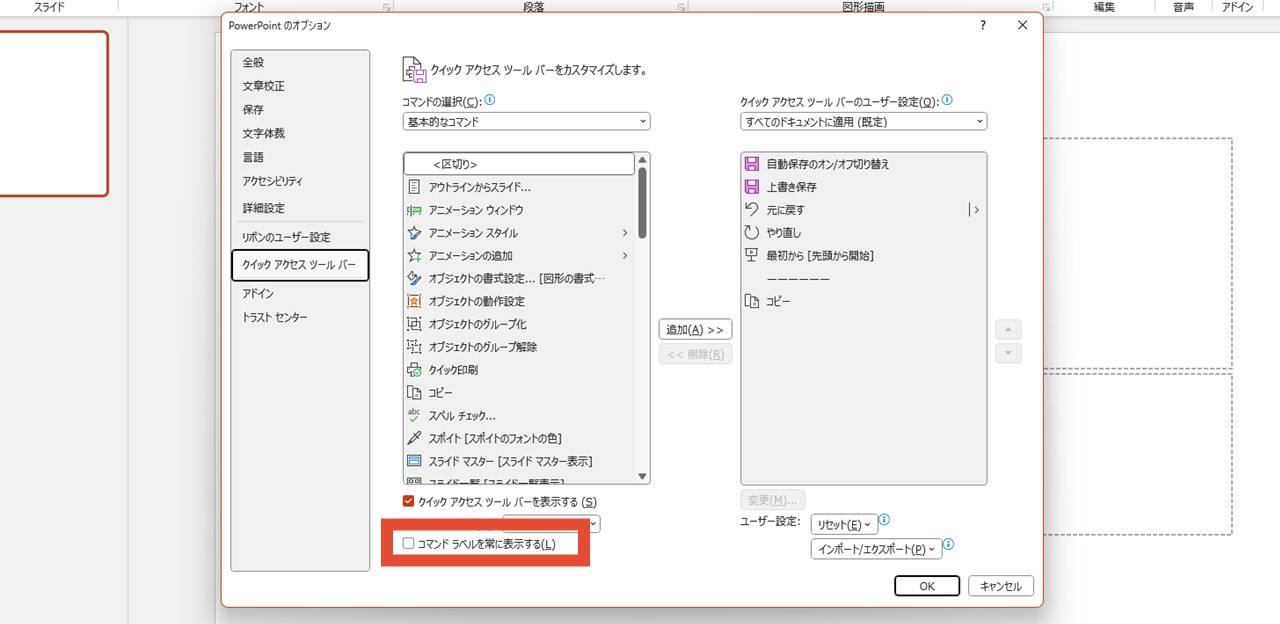This screenshot has width=1280, height=624.
Task: Open the トラスト センター category
Action: pos(300,318)
